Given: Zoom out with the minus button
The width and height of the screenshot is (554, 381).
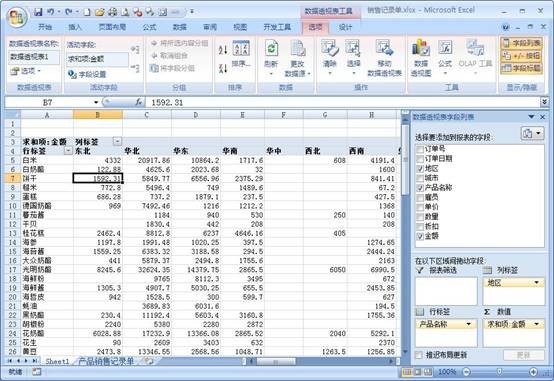Looking at the screenshot, I should coord(466,372).
